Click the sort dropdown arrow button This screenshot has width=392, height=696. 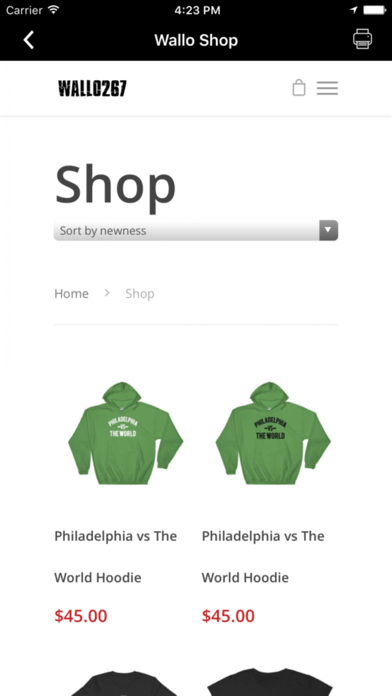[x=329, y=230]
